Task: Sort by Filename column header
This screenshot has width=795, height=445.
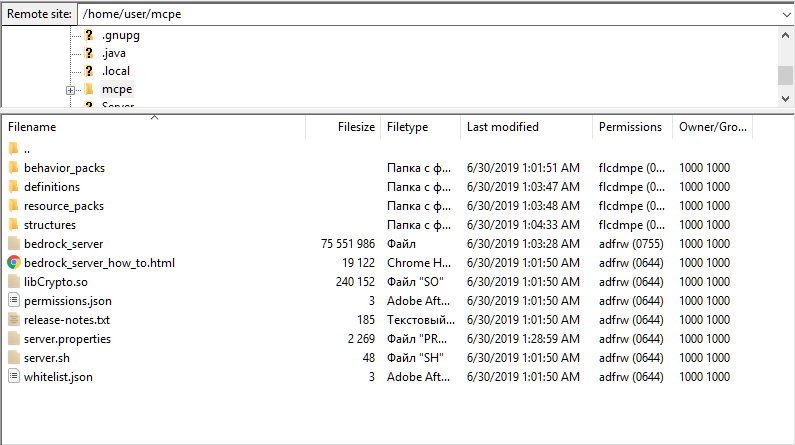Action: (x=154, y=127)
